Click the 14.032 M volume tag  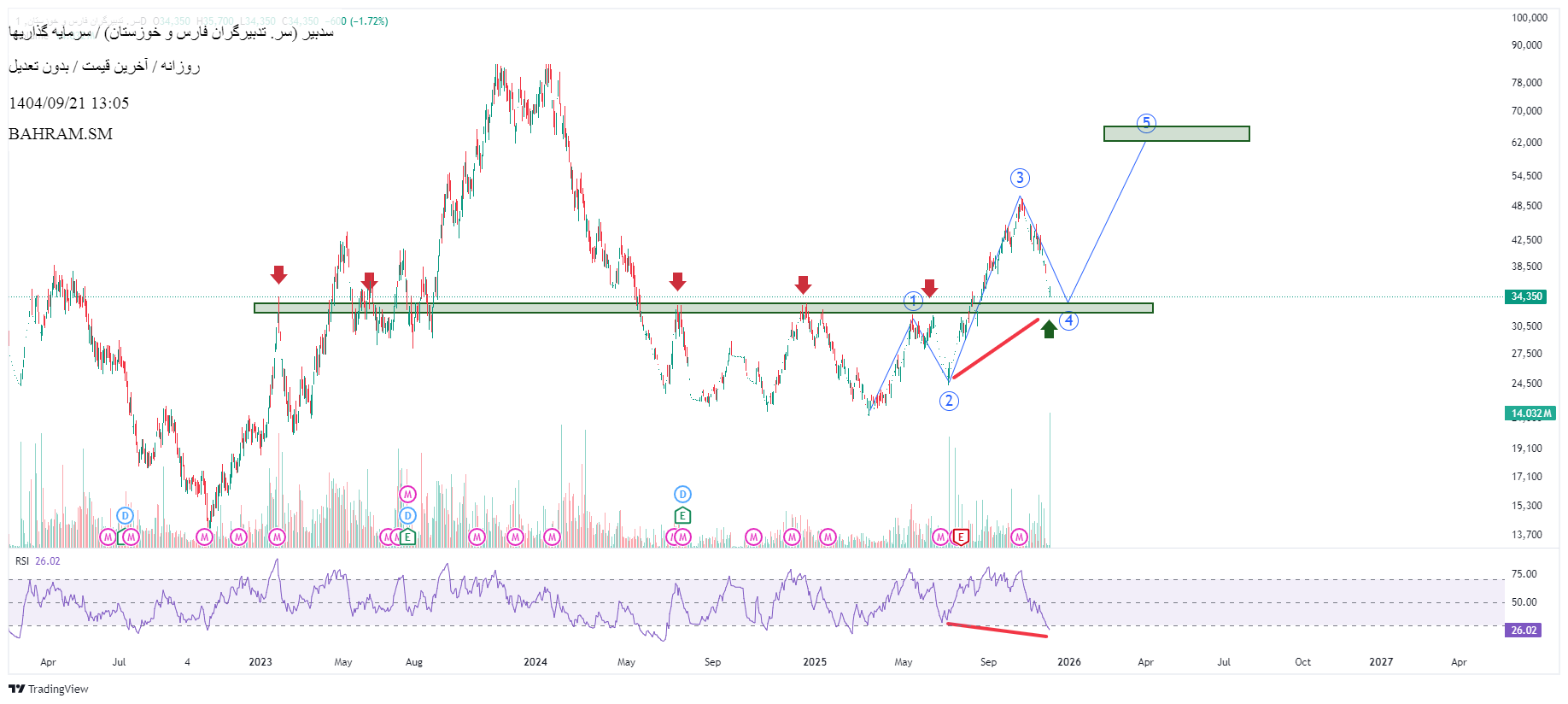click(x=1529, y=414)
